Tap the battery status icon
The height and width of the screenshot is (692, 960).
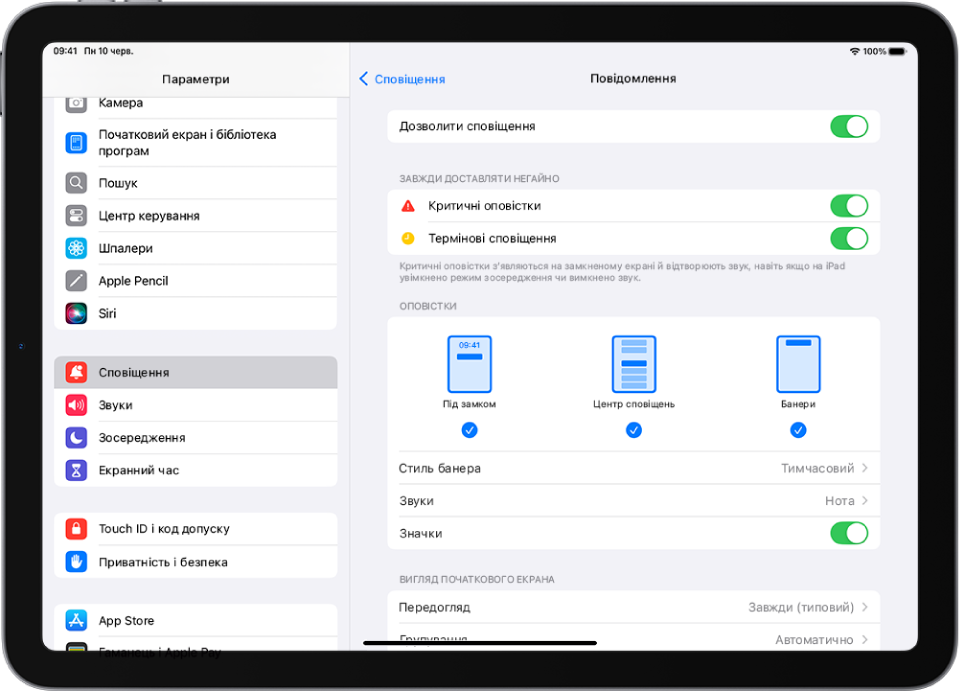tap(897, 51)
